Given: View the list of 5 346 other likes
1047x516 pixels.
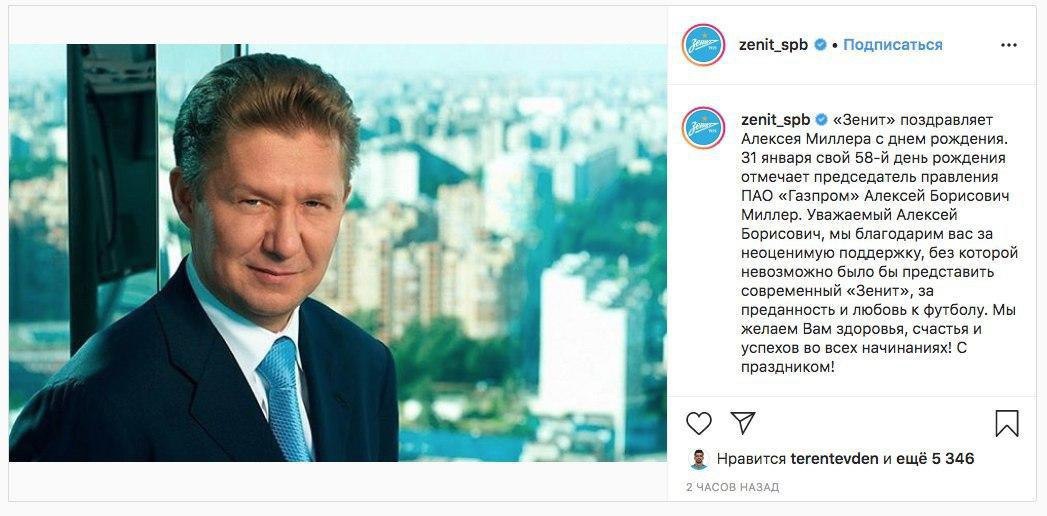Looking at the screenshot, I should pyautogui.click(x=934, y=459).
